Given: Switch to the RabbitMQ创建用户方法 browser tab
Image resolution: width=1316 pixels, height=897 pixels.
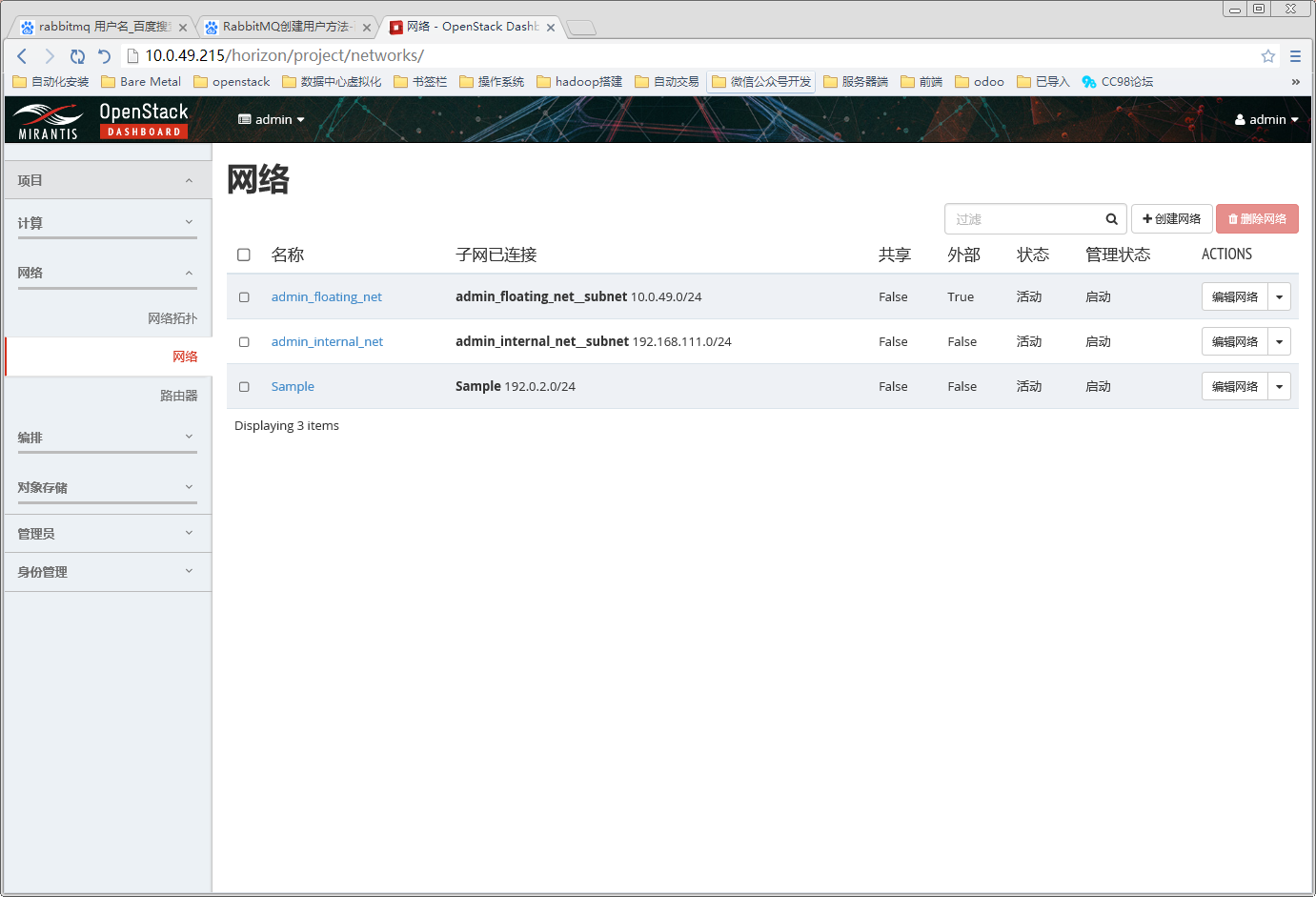Looking at the screenshot, I should click(286, 27).
